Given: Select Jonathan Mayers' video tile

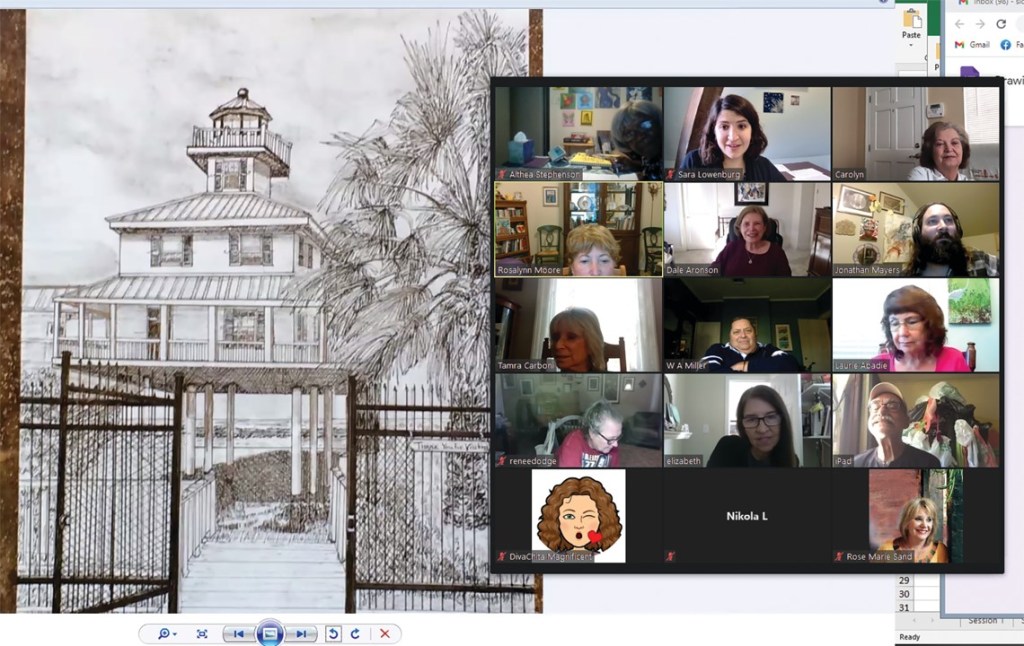Looking at the screenshot, I should tap(915, 229).
